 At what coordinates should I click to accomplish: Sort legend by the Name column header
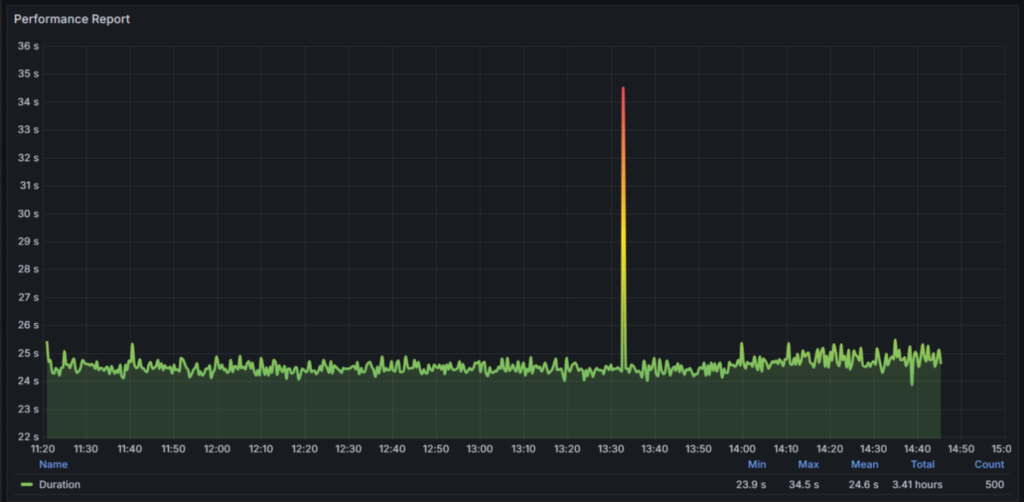pyautogui.click(x=53, y=464)
